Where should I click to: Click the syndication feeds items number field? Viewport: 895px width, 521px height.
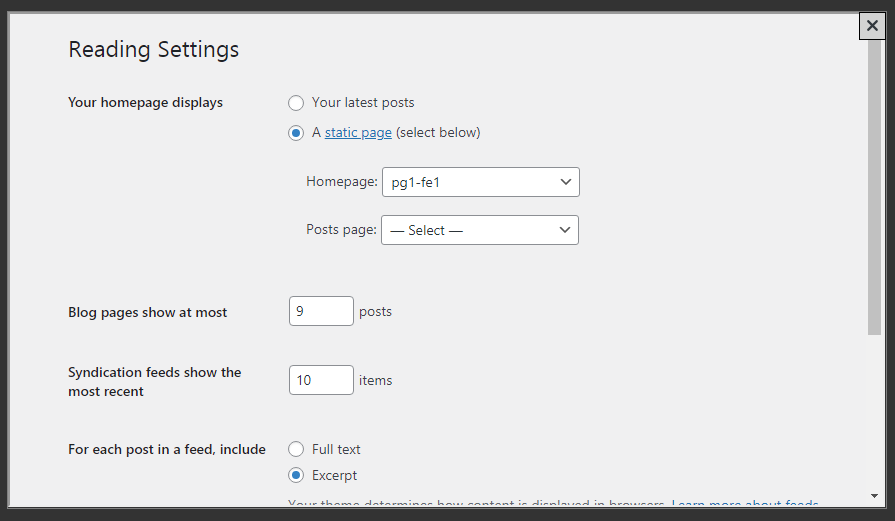[321, 380]
